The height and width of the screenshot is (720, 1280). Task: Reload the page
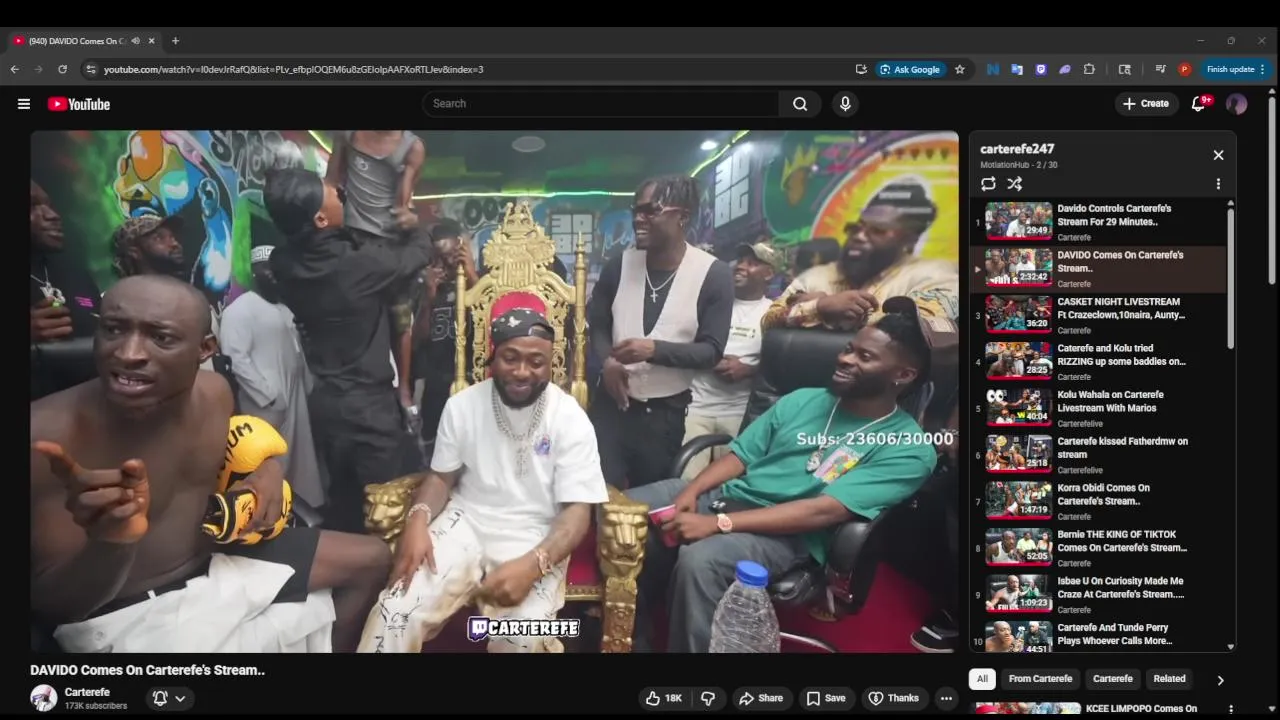point(62,69)
